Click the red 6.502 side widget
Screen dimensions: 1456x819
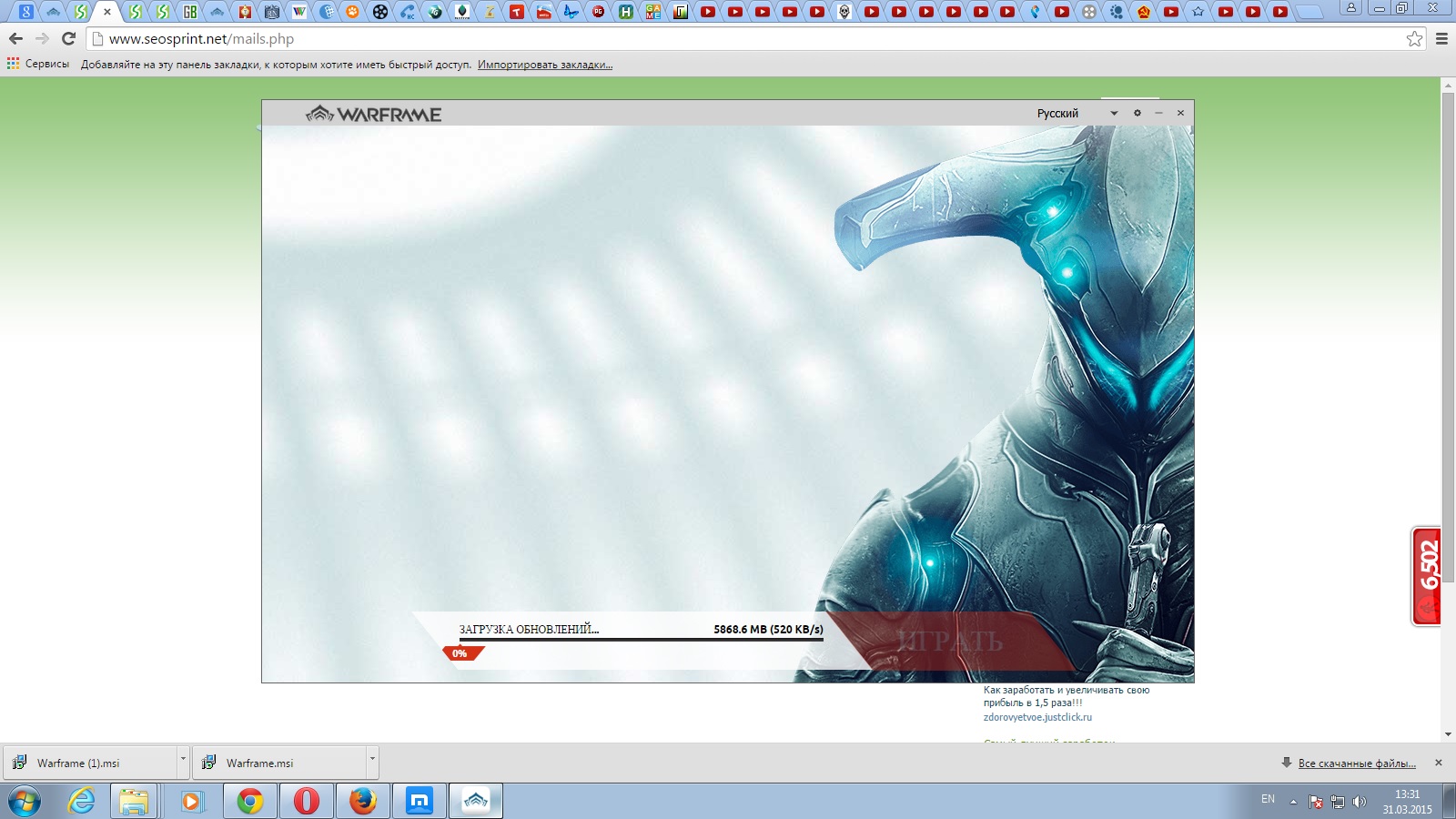(1427, 576)
